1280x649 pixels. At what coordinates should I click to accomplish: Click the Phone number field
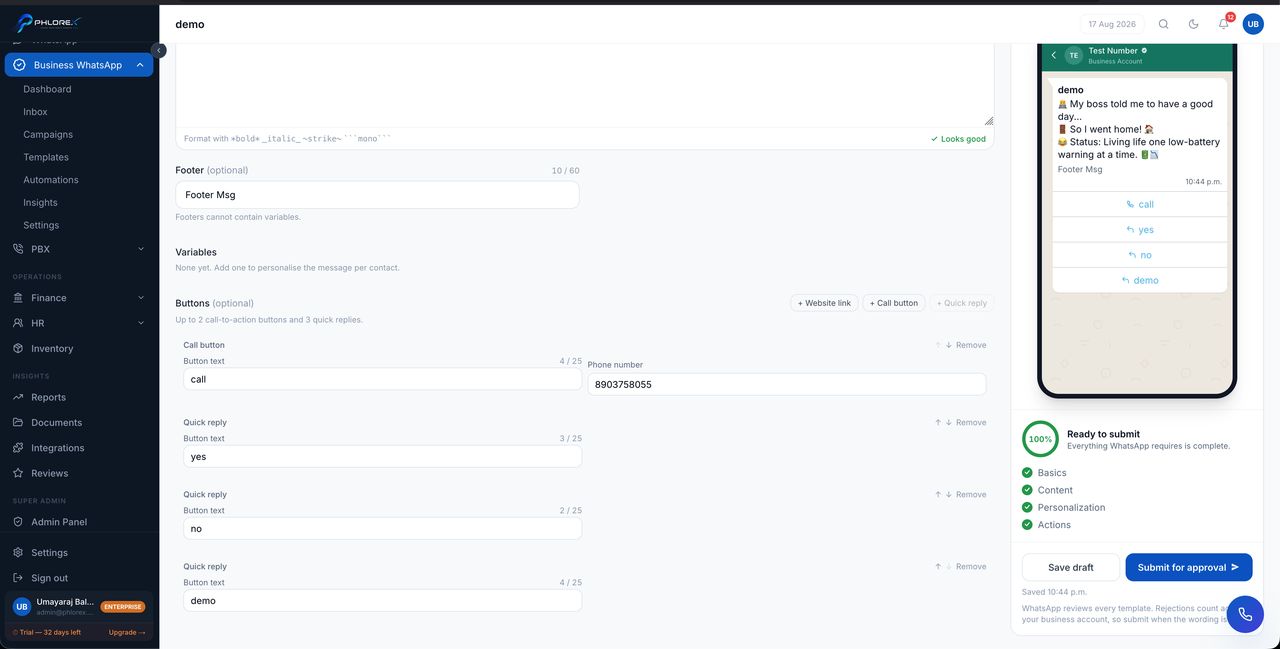(787, 384)
